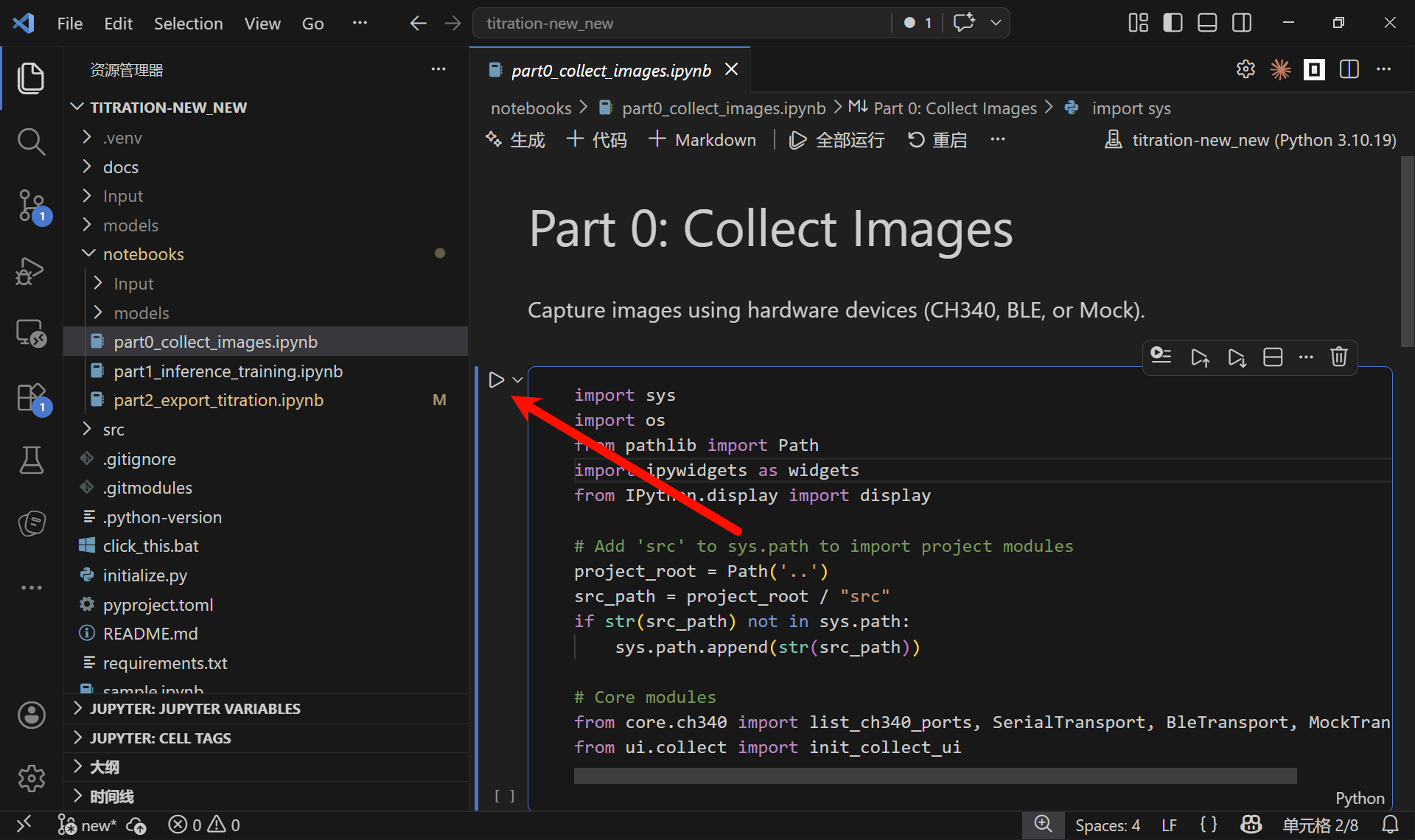Open Accounts icon in activity bar
The image size is (1415, 840).
coord(31,715)
